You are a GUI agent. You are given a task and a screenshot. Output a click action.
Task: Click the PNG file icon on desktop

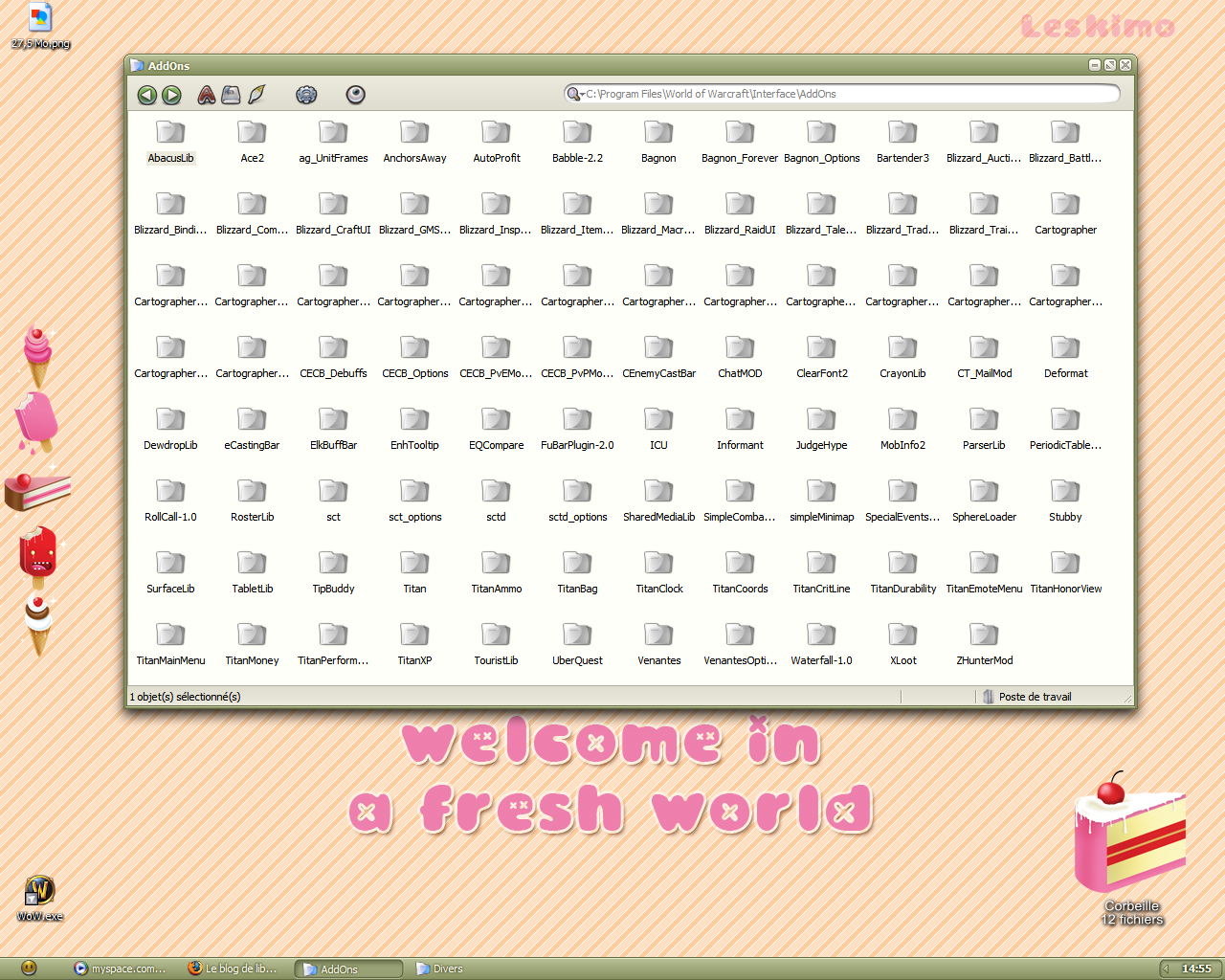pyautogui.click(x=40, y=26)
